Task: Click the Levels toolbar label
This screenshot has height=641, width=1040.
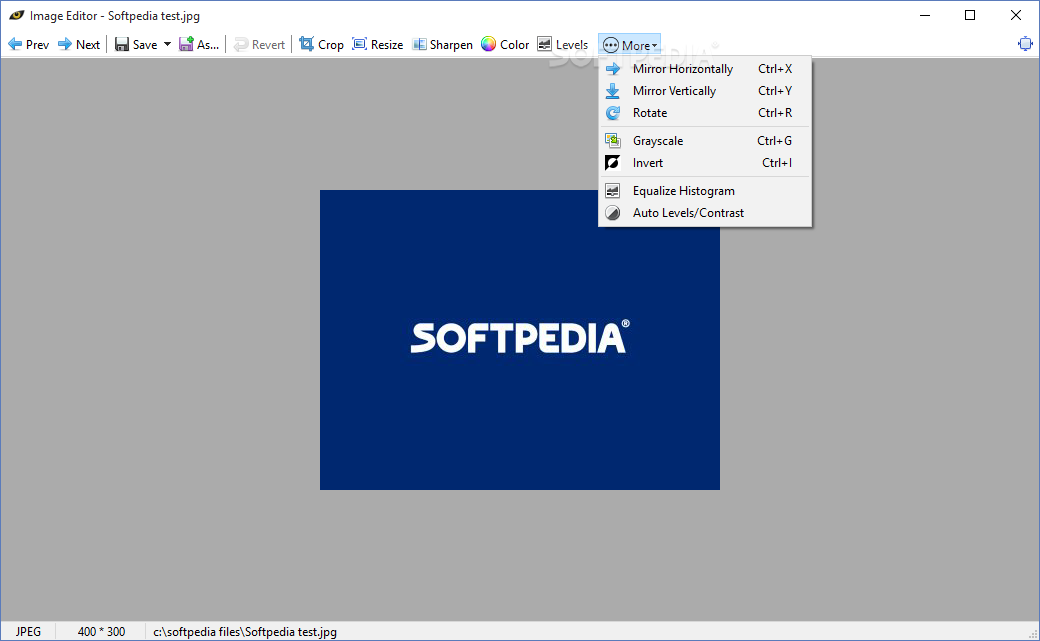Action: [572, 44]
